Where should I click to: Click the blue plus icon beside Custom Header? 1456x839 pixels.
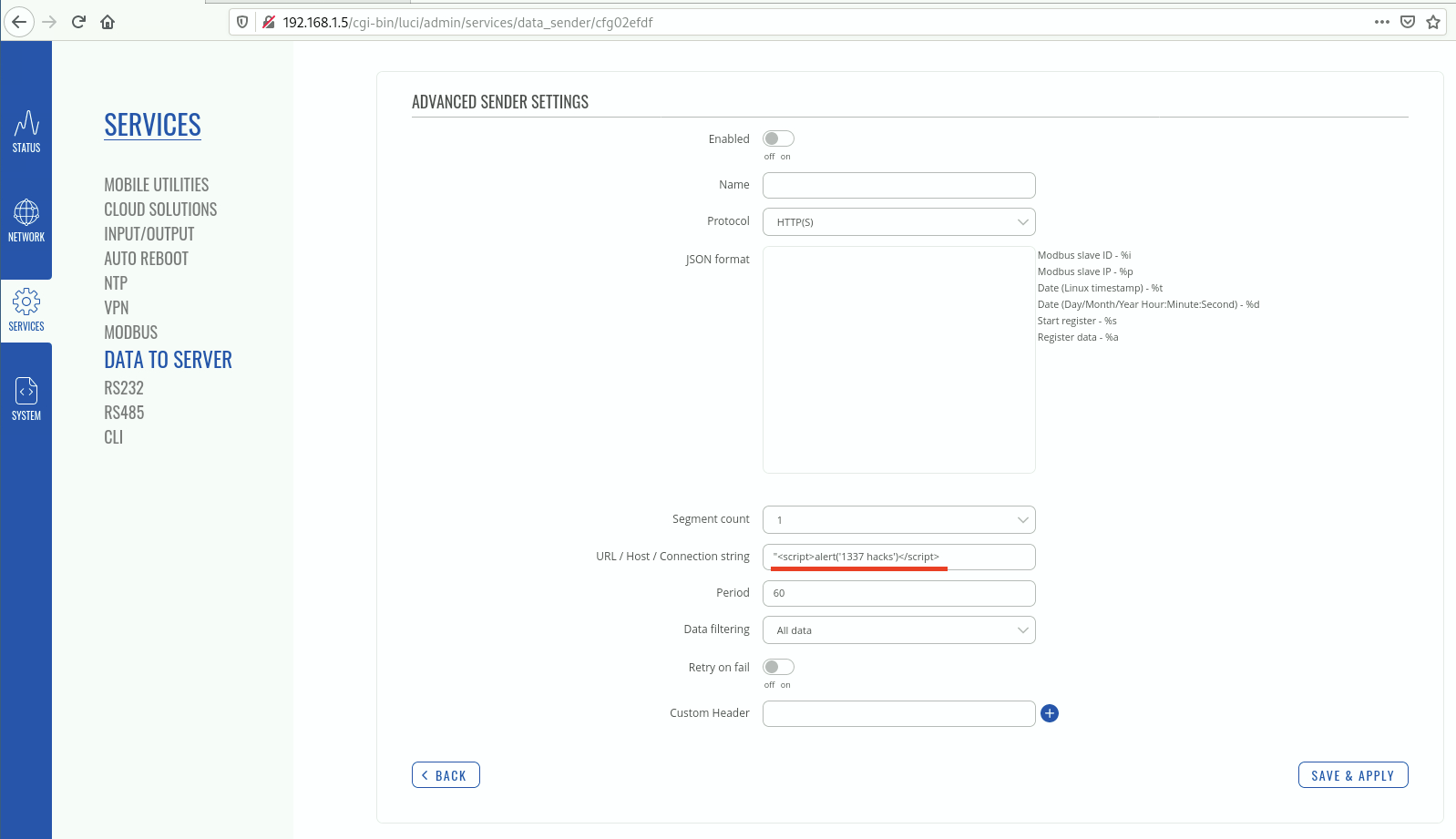click(x=1050, y=713)
